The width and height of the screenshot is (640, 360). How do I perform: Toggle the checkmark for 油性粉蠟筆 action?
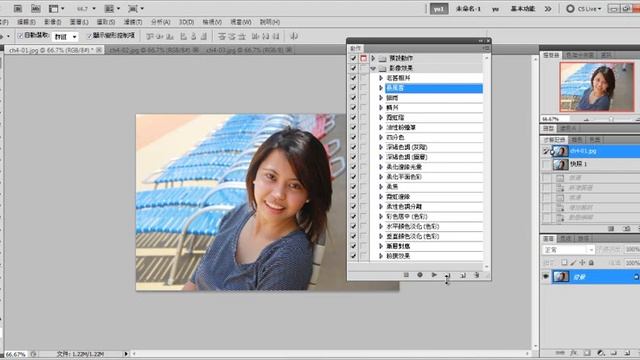(x=353, y=127)
